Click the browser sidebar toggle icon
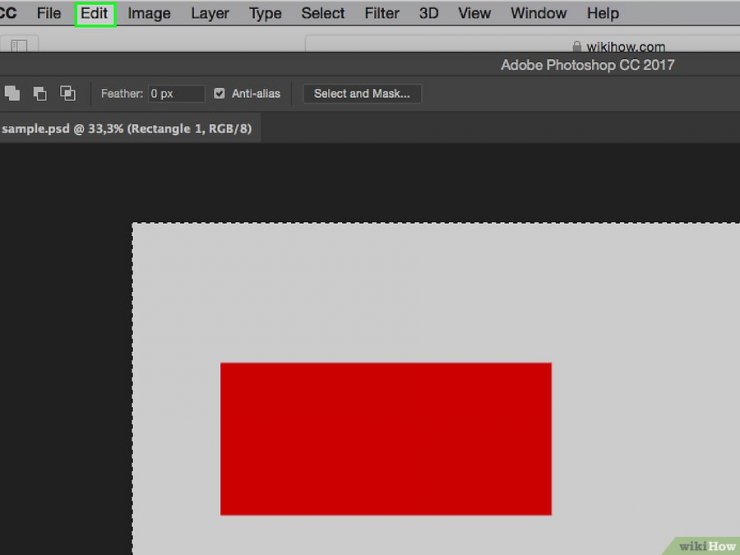 [x=19, y=46]
